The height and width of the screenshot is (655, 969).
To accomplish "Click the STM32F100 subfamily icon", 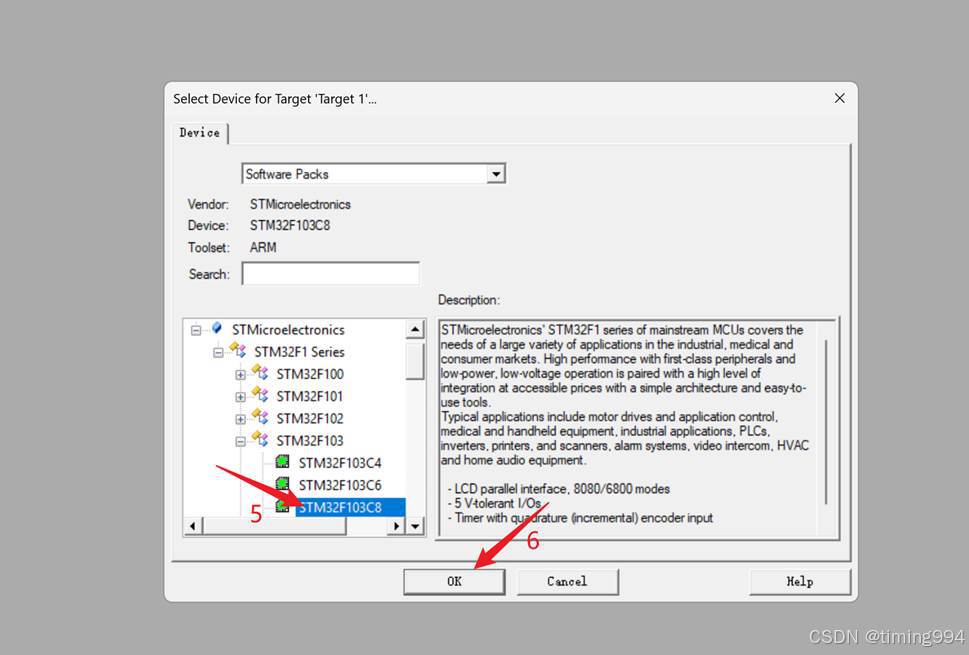I will click(x=260, y=373).
